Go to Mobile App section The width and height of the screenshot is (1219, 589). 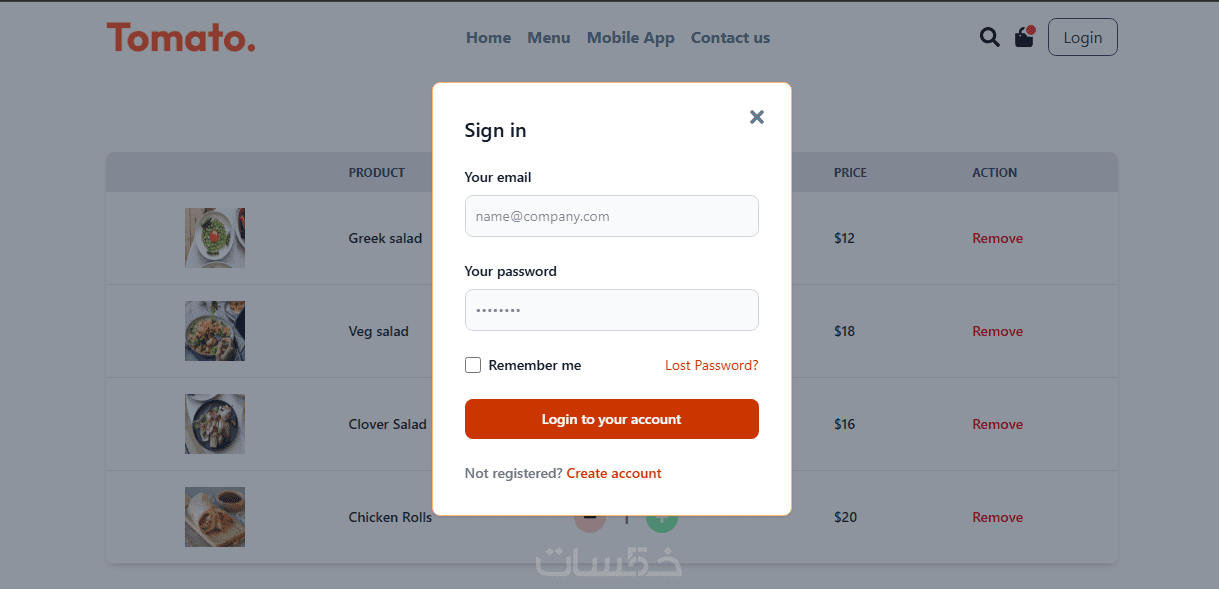pos(630,38)
